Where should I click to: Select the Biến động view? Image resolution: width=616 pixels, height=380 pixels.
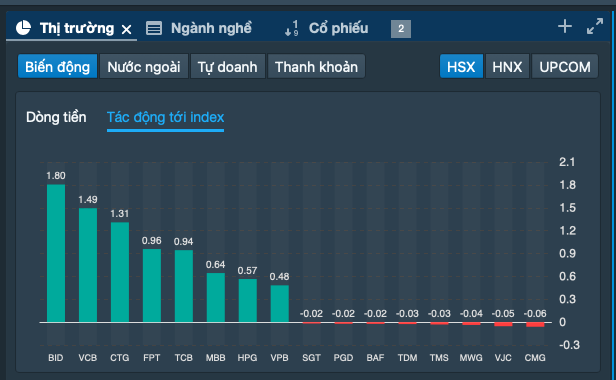57,66
